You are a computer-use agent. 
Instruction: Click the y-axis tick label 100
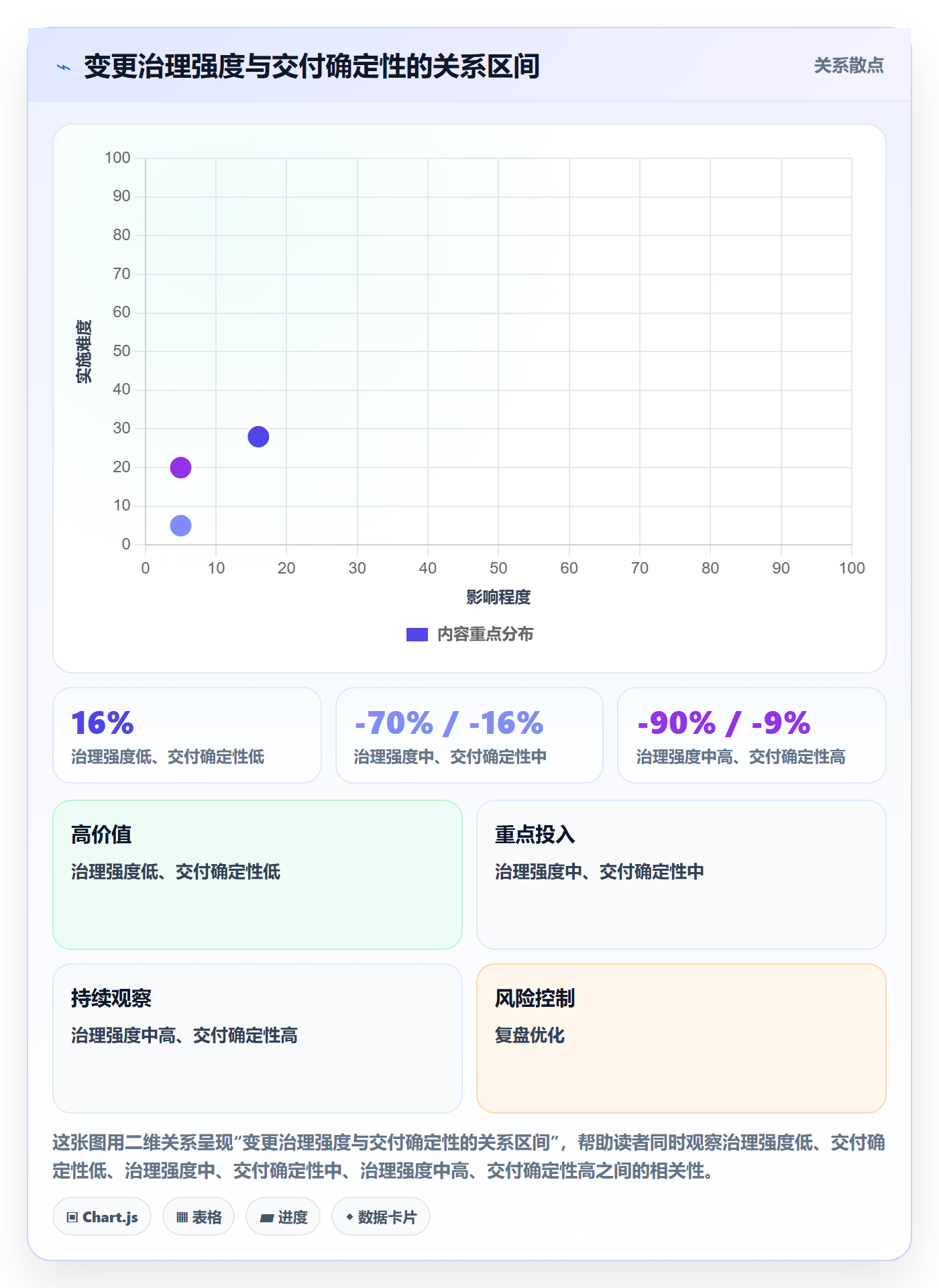117,158
